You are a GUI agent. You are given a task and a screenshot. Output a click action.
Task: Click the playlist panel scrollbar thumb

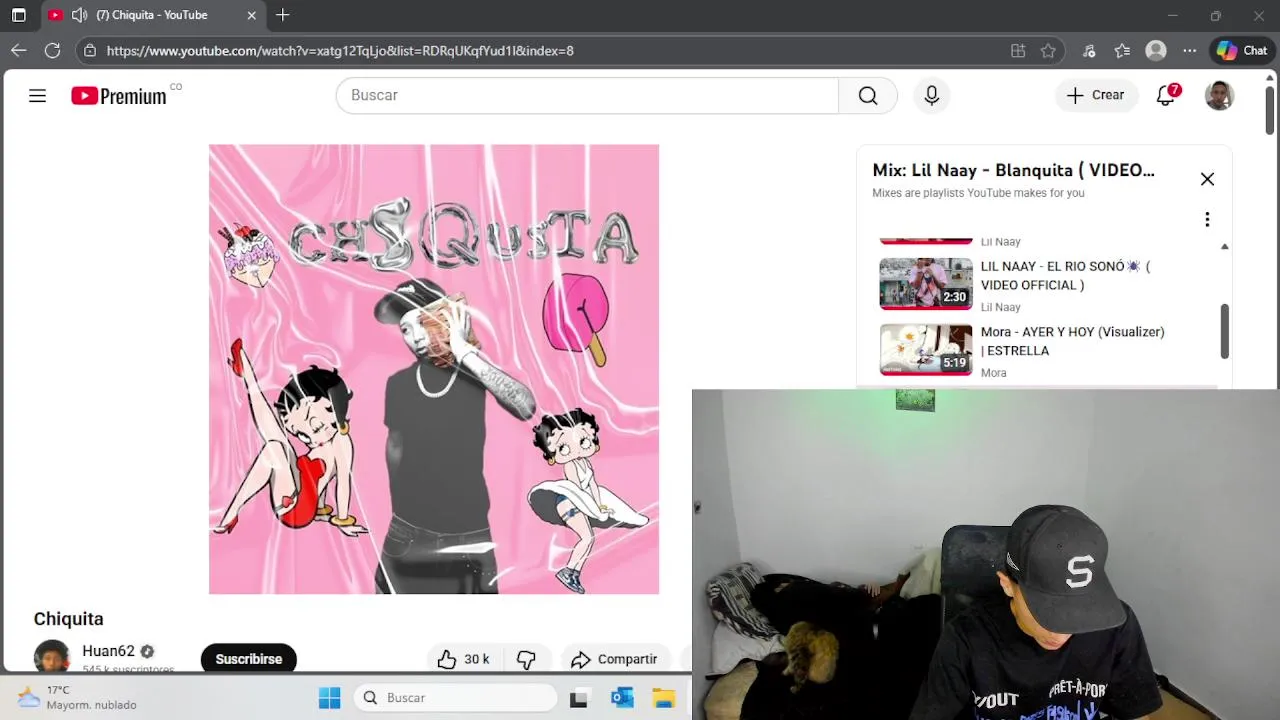1224,331
